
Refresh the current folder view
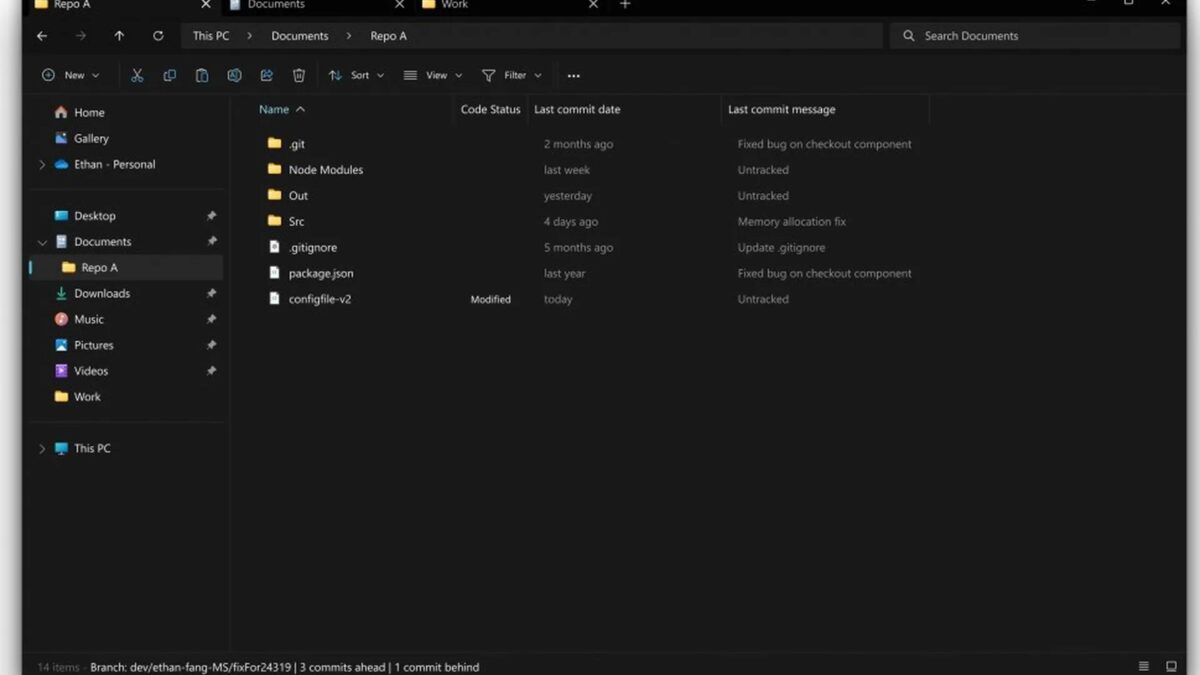[x=158, y=36]
